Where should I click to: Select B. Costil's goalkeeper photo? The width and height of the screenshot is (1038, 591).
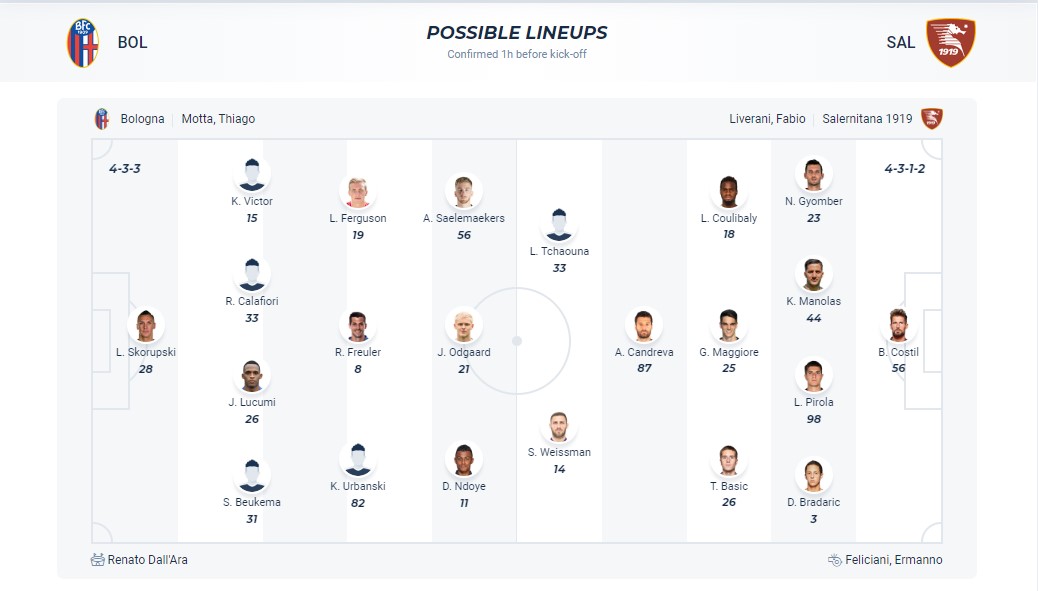click(x=898, y=326)
